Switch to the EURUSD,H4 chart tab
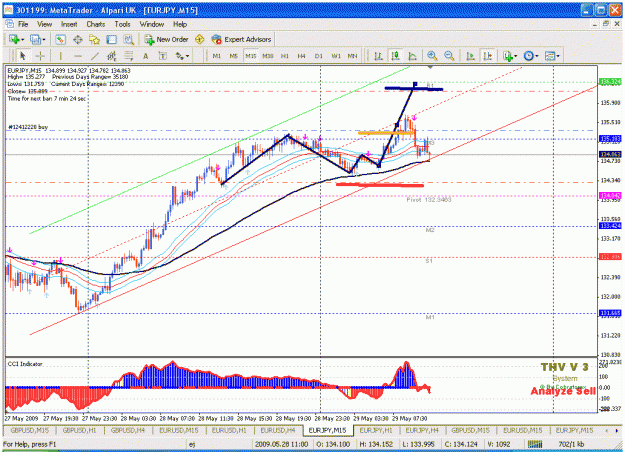 [x=278, y=430]
